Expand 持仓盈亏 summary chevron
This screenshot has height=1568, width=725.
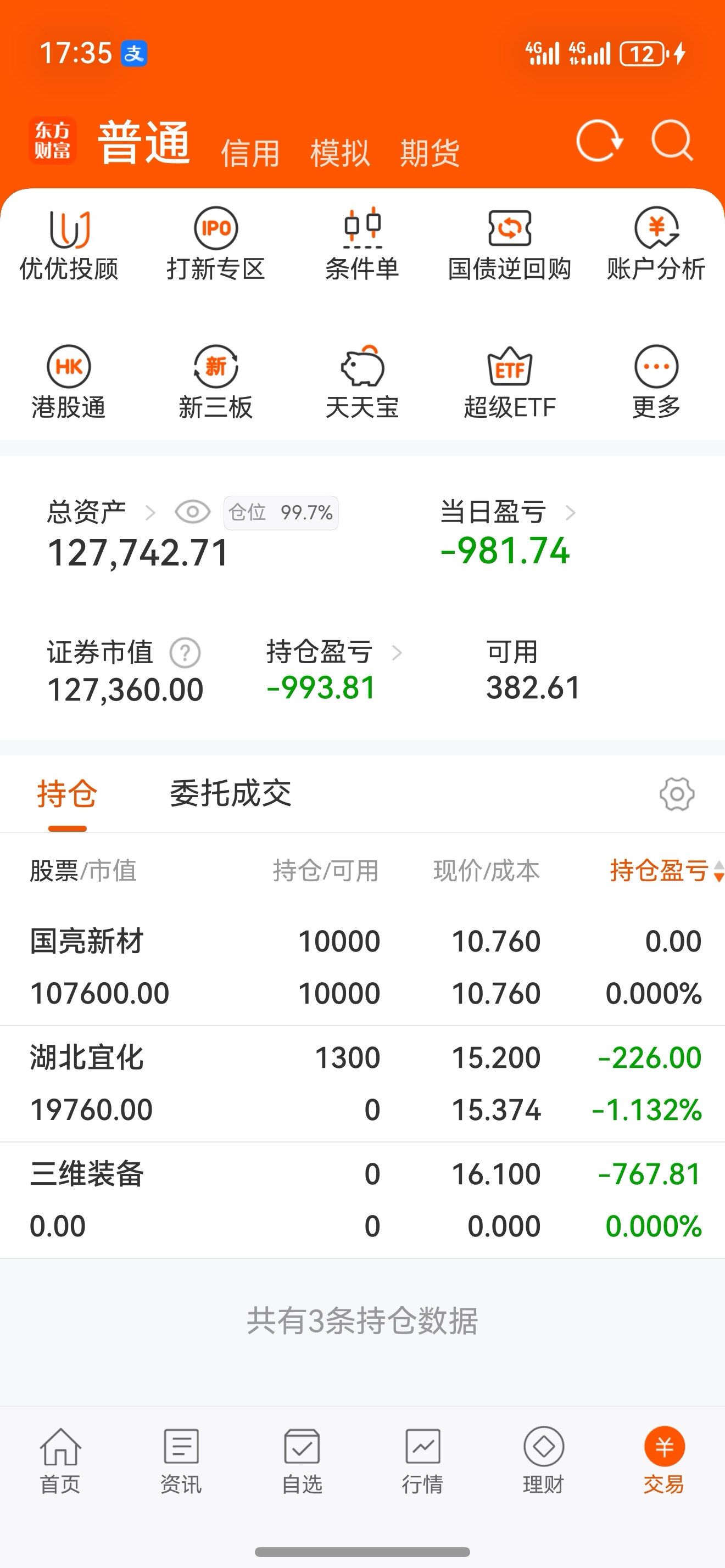click(x=397, y=653)
